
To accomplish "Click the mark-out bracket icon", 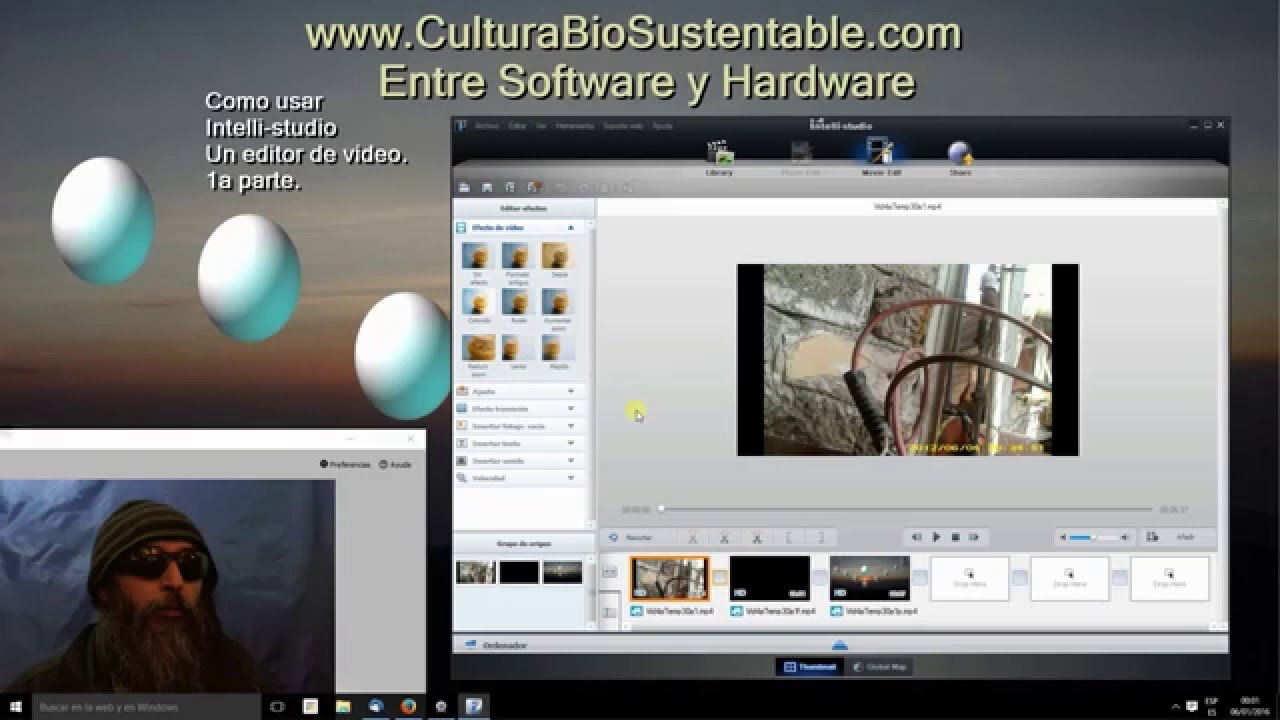I will [821, 537].
